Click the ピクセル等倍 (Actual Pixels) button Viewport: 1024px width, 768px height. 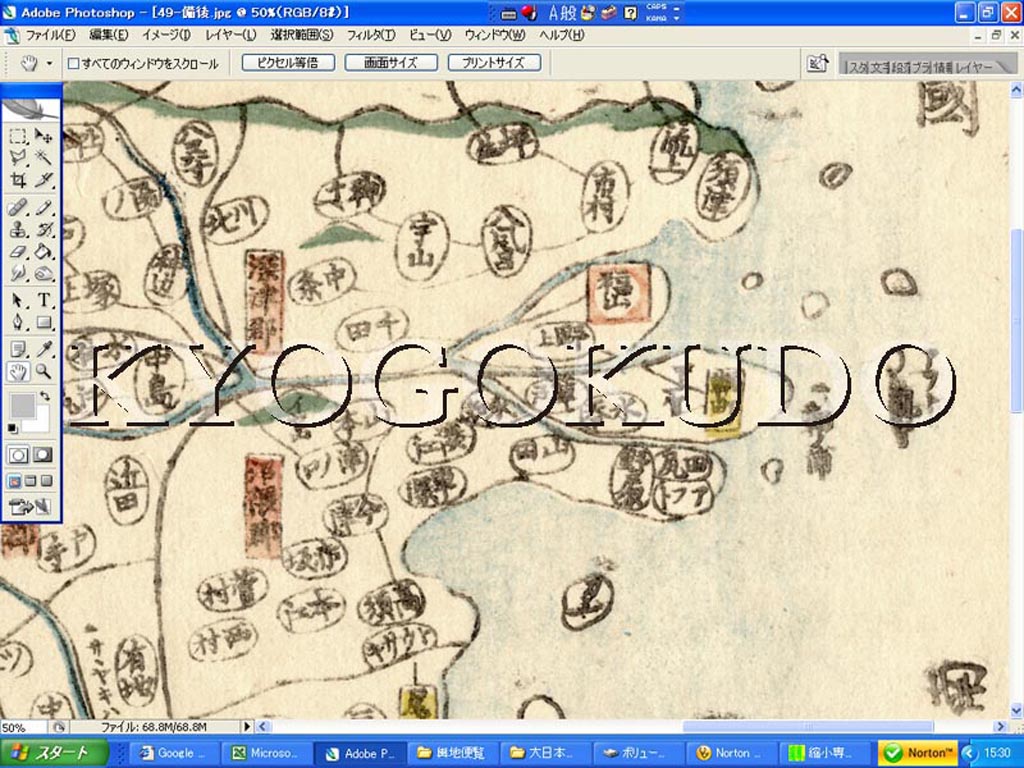click(288, 63)
